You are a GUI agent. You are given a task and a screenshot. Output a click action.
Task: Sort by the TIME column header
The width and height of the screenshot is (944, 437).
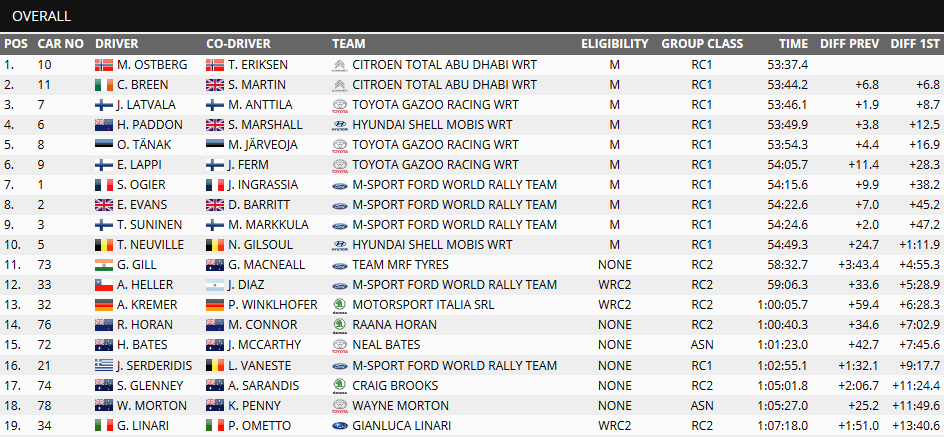[793, 44]
